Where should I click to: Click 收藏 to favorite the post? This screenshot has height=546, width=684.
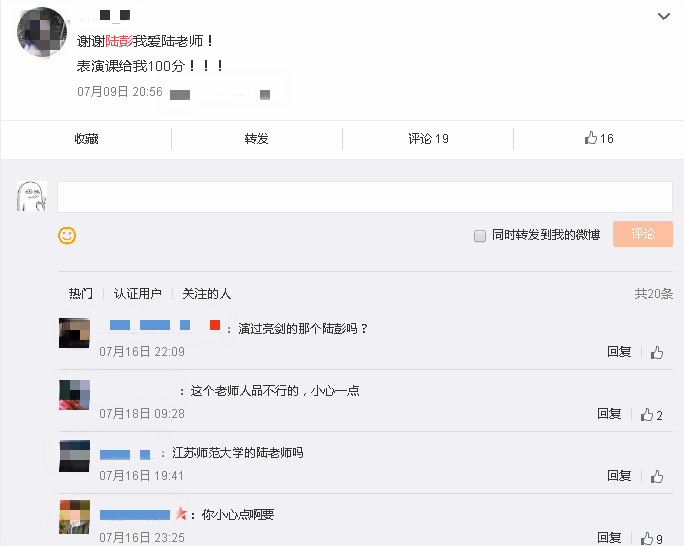tap(86, 139)
